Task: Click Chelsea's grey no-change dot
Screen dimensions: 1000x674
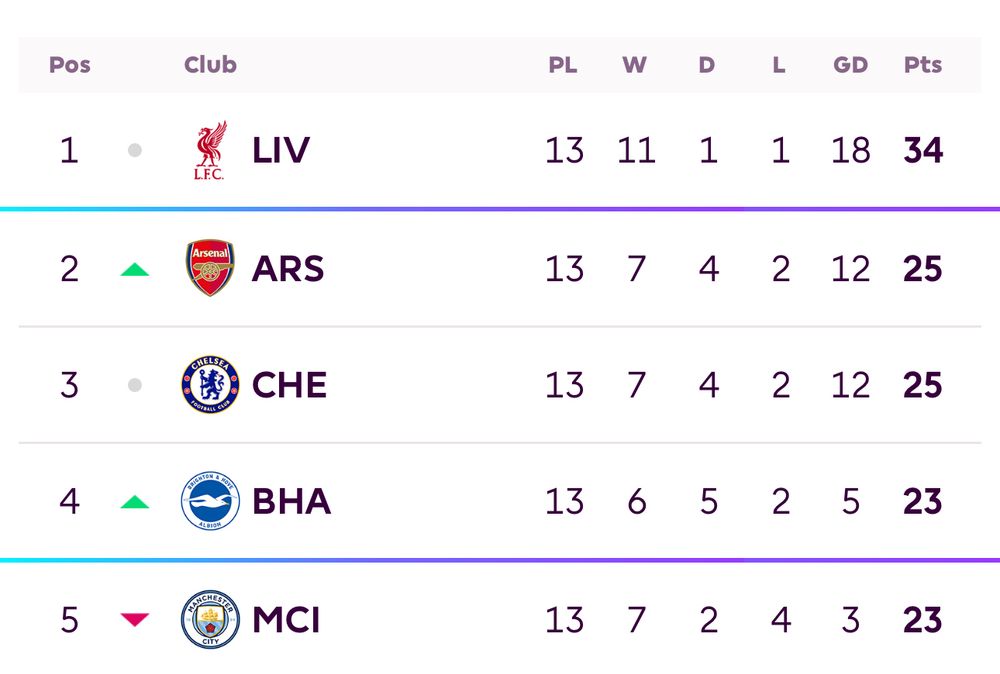Action: pos(135,385)
